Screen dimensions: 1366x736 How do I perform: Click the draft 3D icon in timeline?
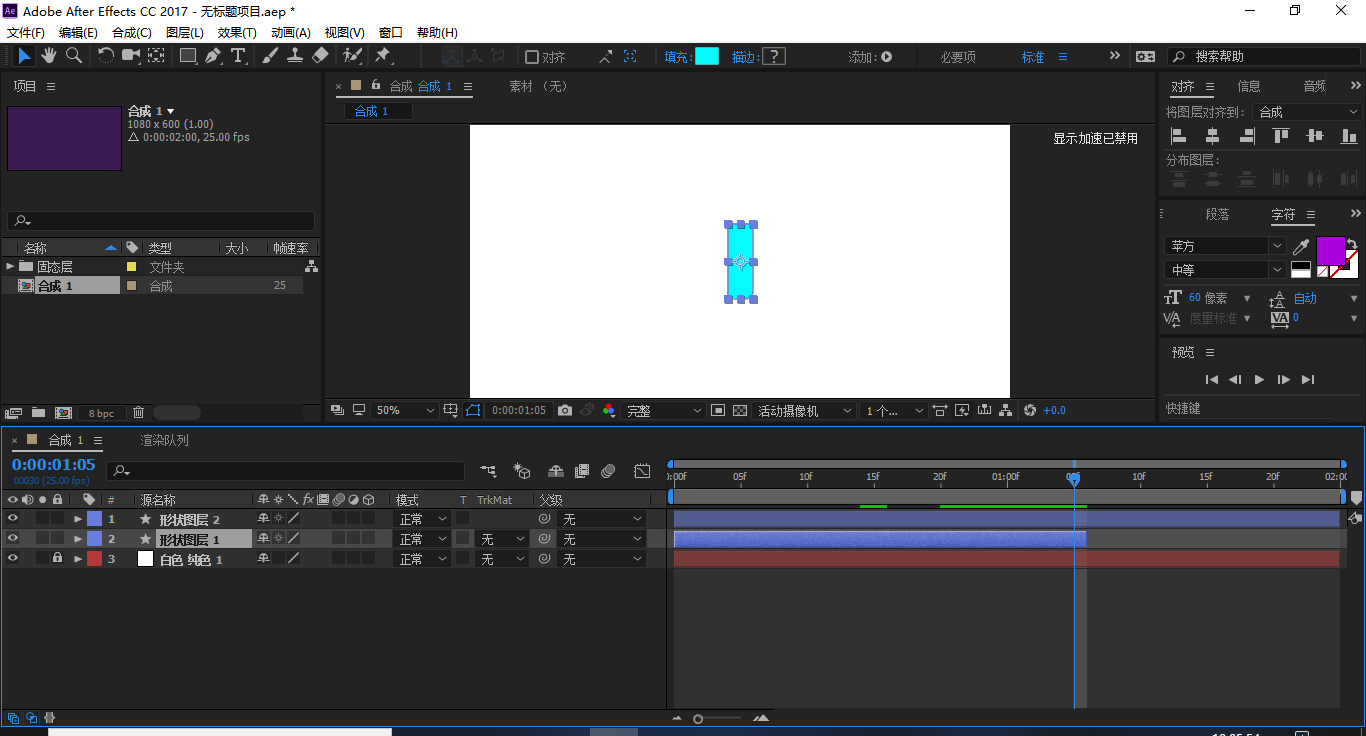click(522, 470)
